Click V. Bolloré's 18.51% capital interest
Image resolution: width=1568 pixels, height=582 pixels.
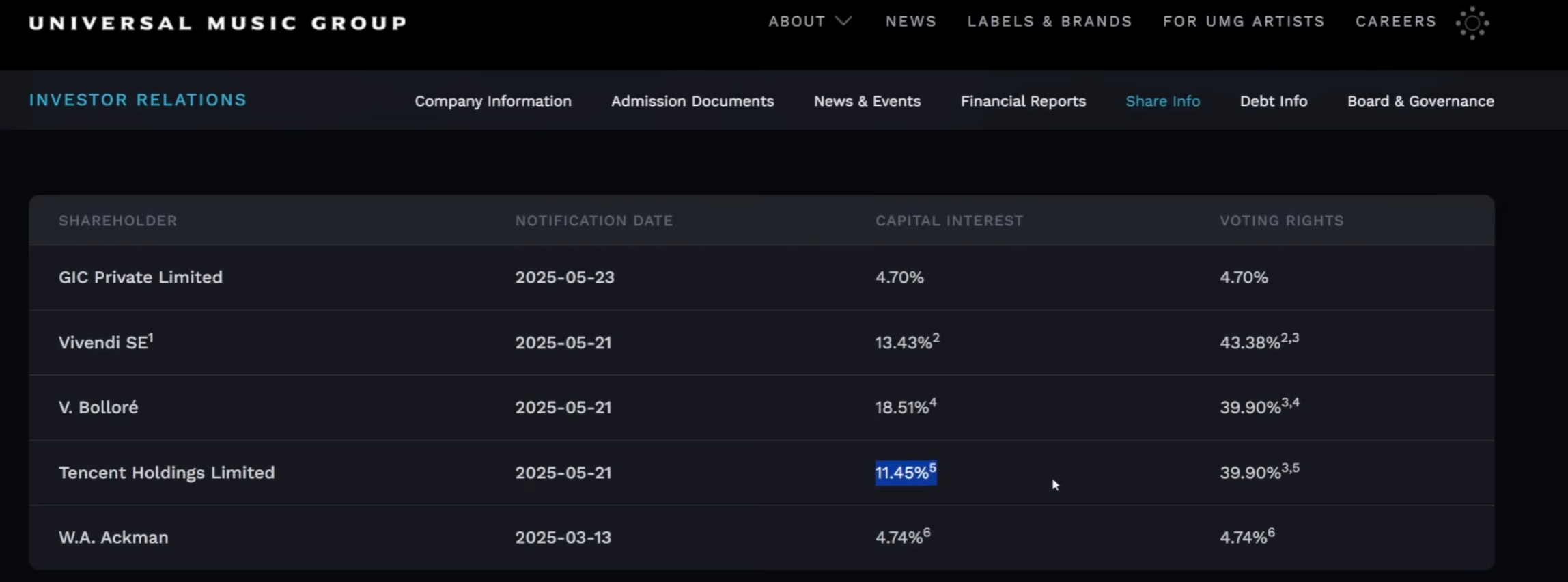click(906, 406)
